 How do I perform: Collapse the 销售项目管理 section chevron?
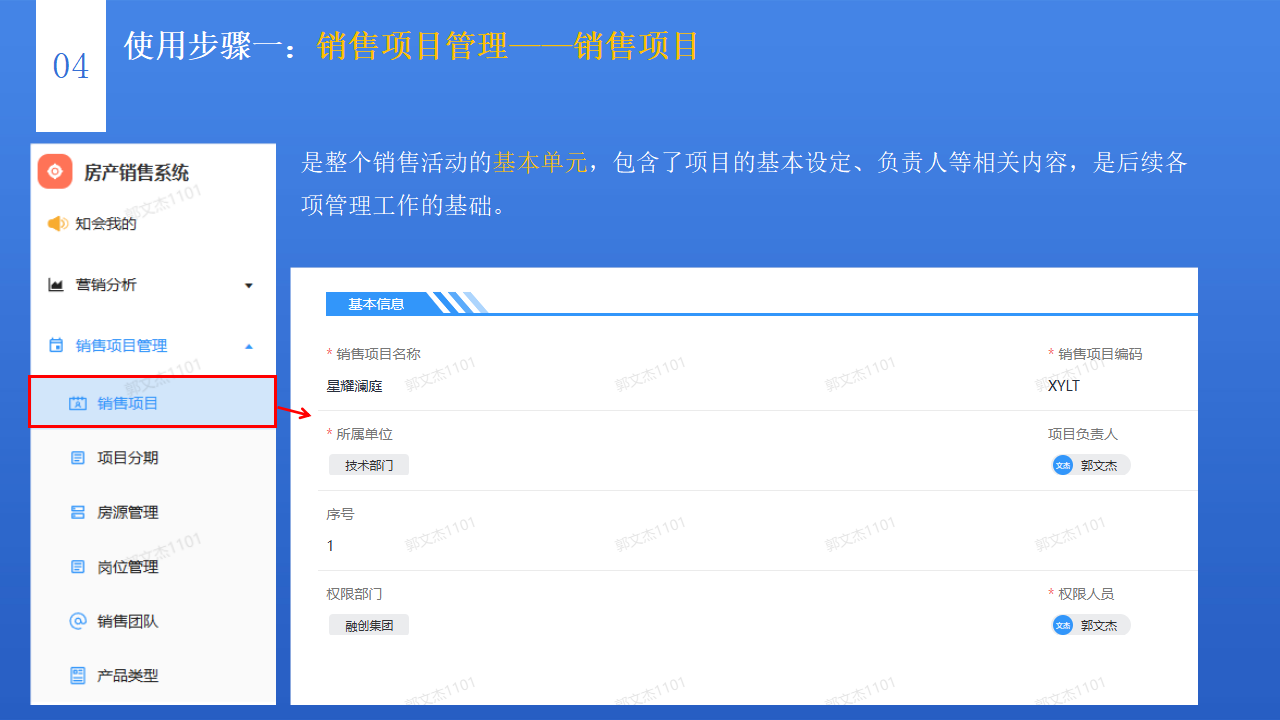pos(248,344)
